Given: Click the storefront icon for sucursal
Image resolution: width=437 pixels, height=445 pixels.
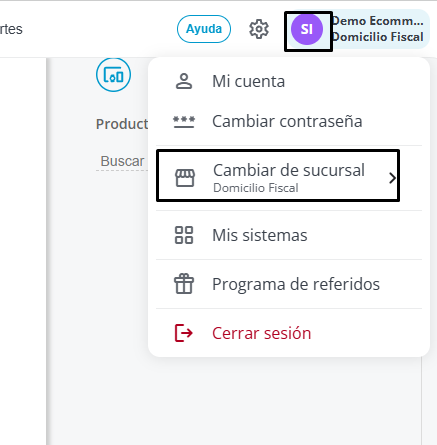Looking at the screenshot, I should click(185, 178).
